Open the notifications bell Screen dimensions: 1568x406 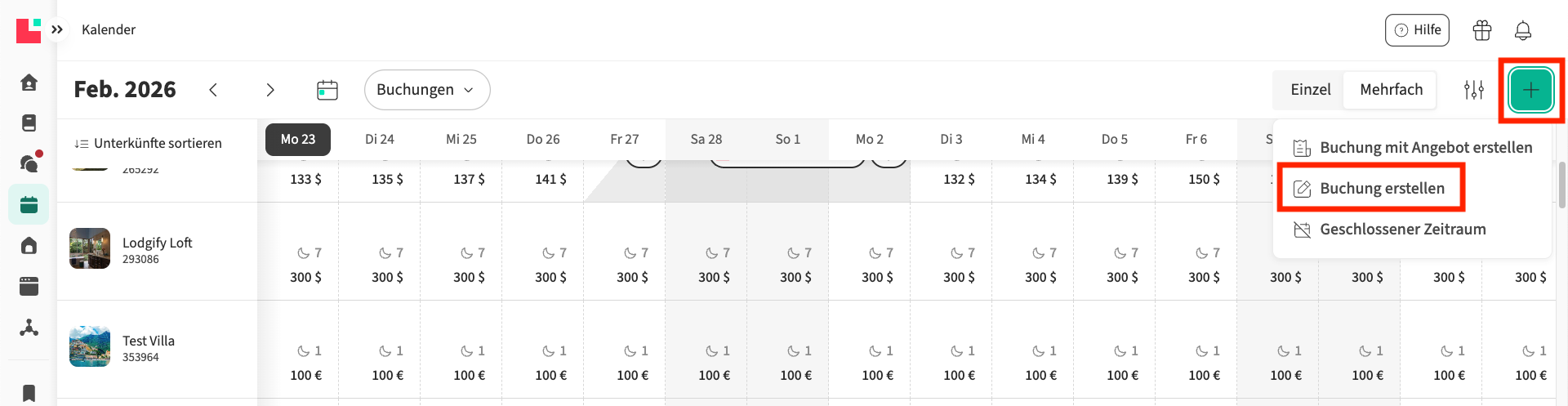(x=1522, y=31)
